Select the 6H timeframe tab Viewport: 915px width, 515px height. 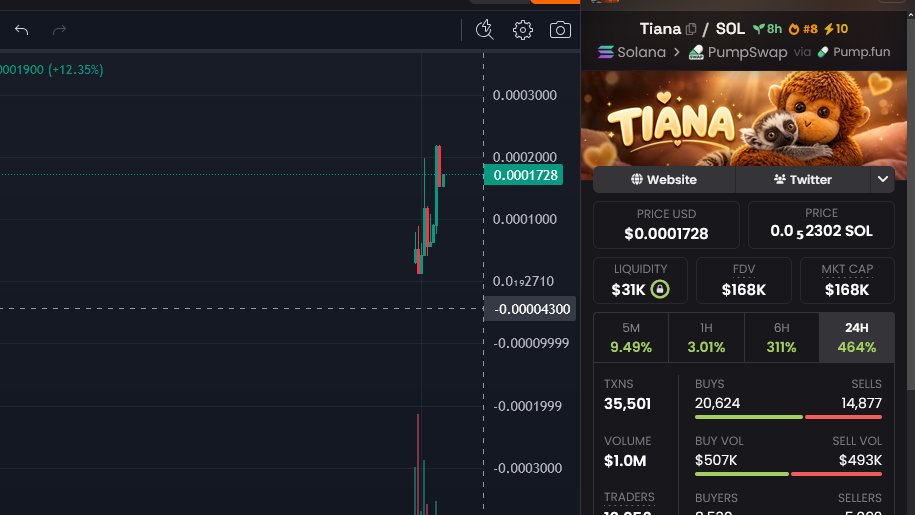click(x=781, y=338)
